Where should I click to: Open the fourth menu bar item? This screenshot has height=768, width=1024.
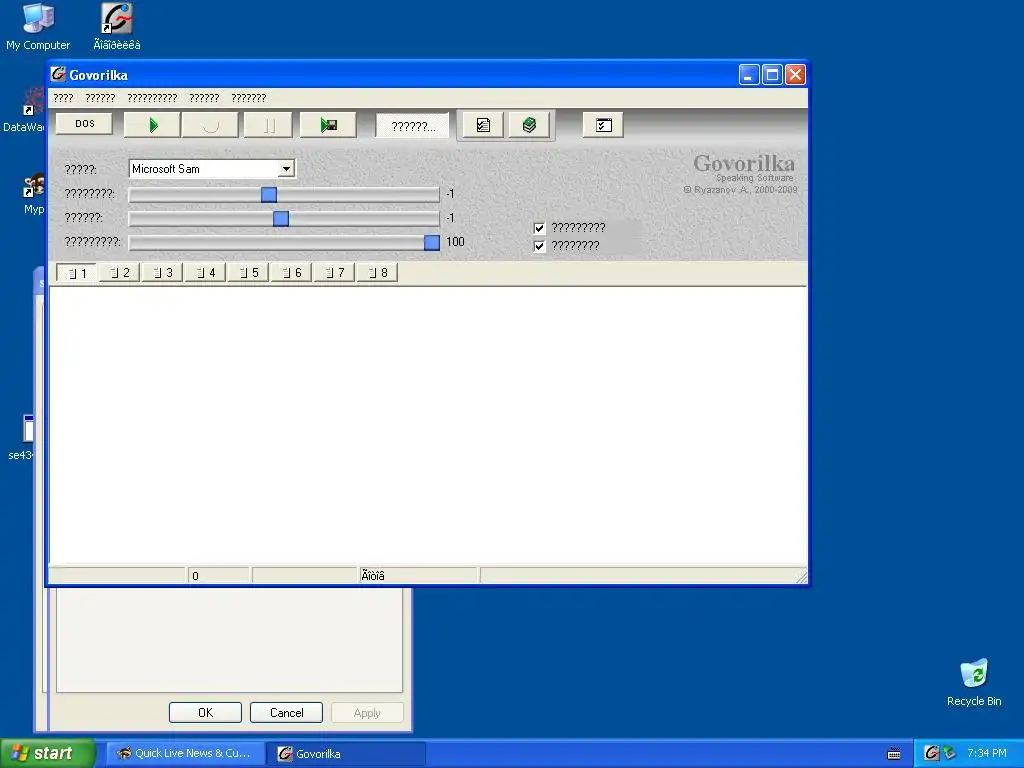point(204,98)
